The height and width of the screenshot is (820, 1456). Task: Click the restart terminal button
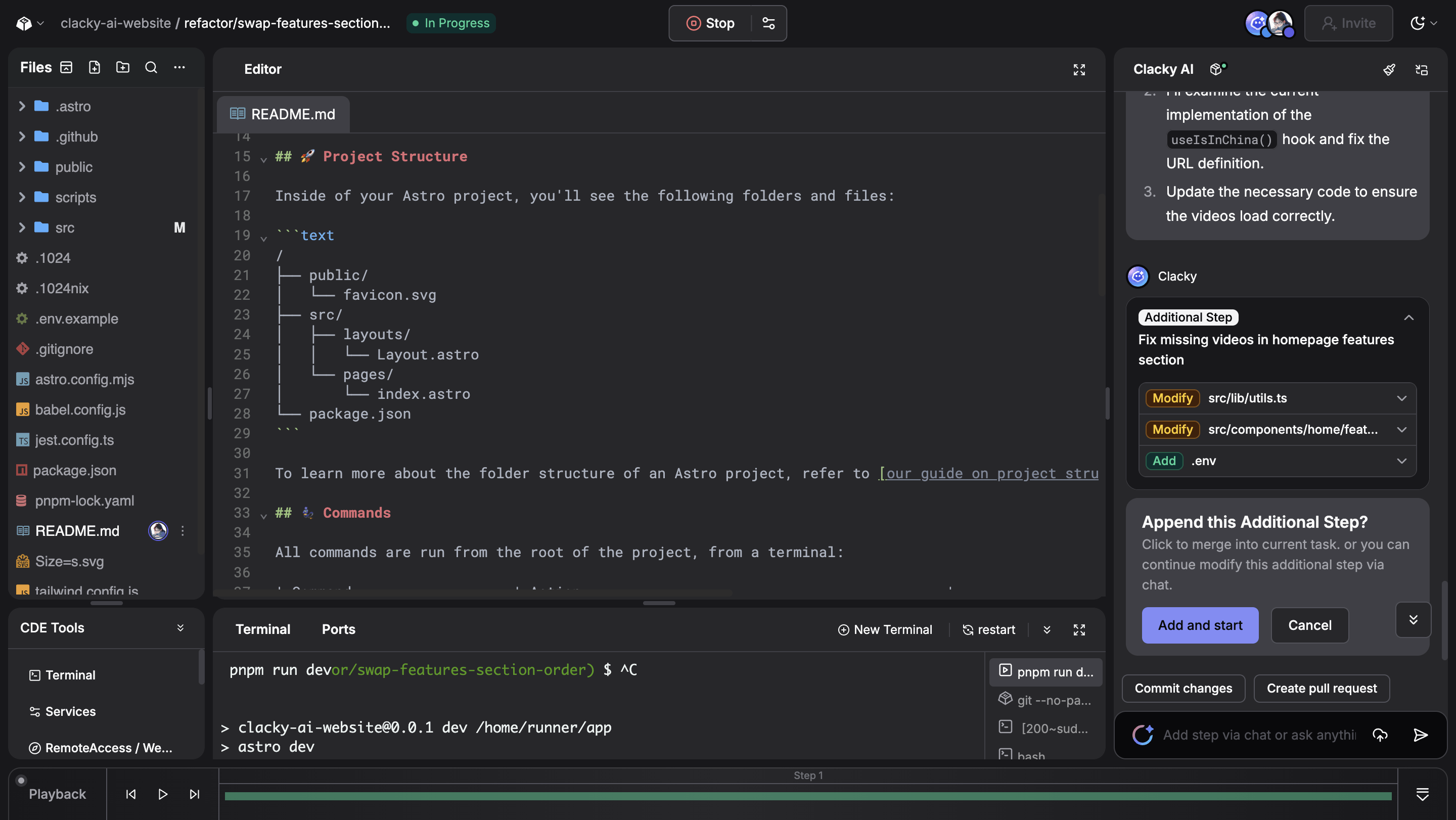988,629
